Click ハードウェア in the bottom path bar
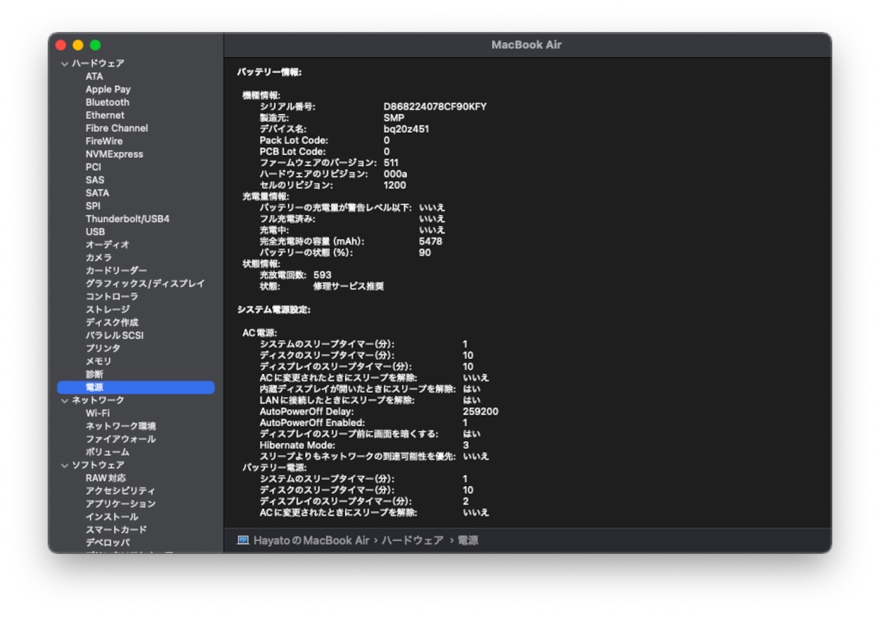The image size is (880, 617). (x=413, y=540)
